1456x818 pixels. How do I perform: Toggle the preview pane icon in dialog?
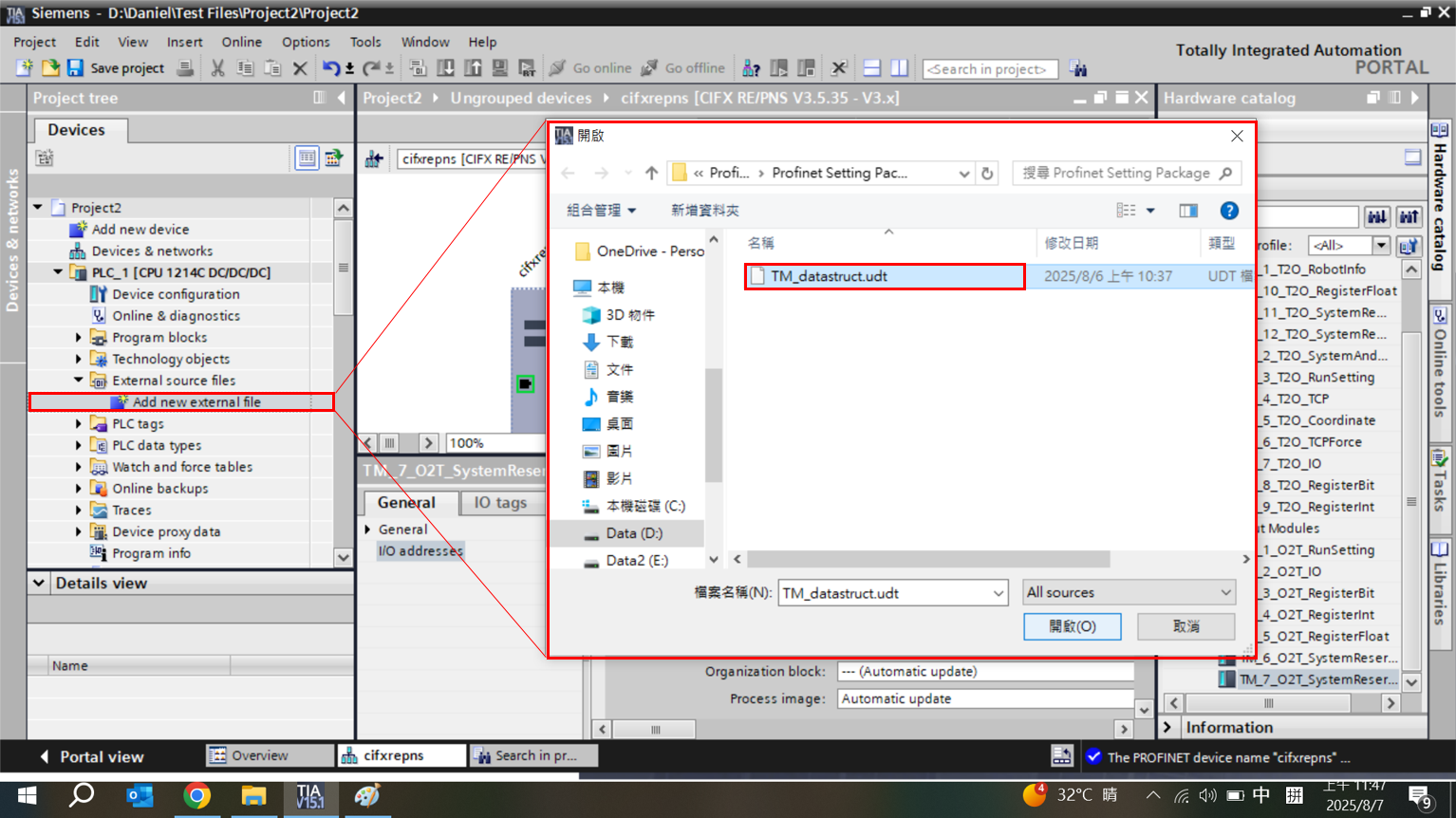click(1188, 211)
